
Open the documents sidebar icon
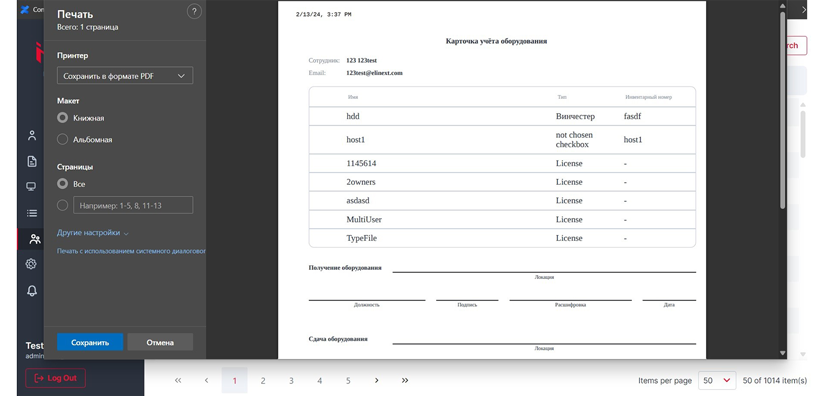(32, 162)
